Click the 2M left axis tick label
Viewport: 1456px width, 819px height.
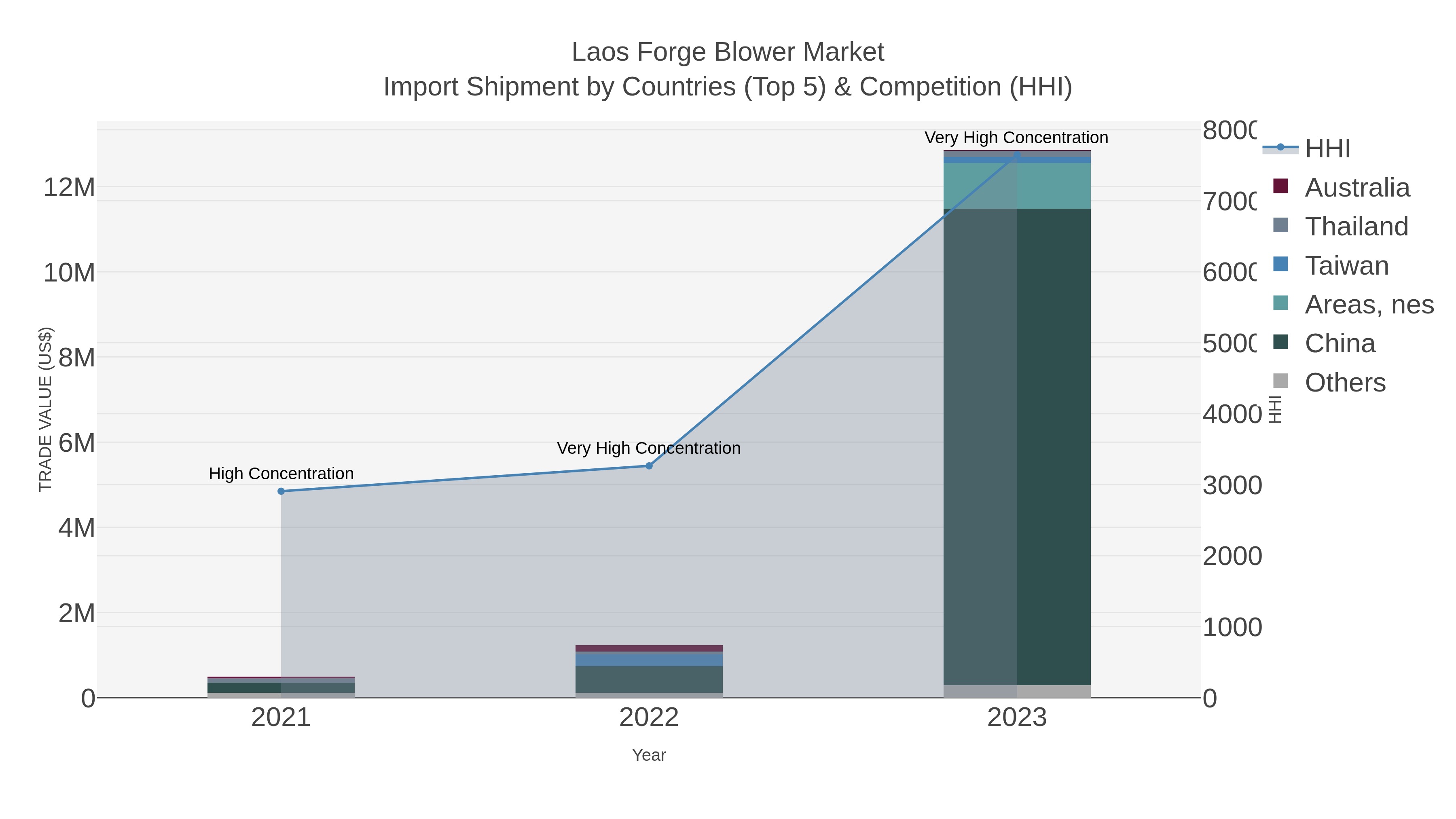pyautogui.click(x=77, y=613)
